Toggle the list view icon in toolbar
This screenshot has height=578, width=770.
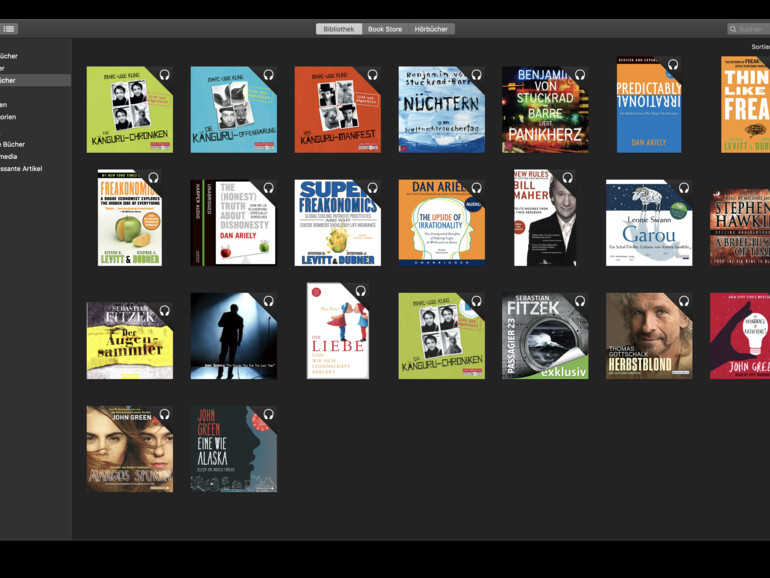coord(9,29)
